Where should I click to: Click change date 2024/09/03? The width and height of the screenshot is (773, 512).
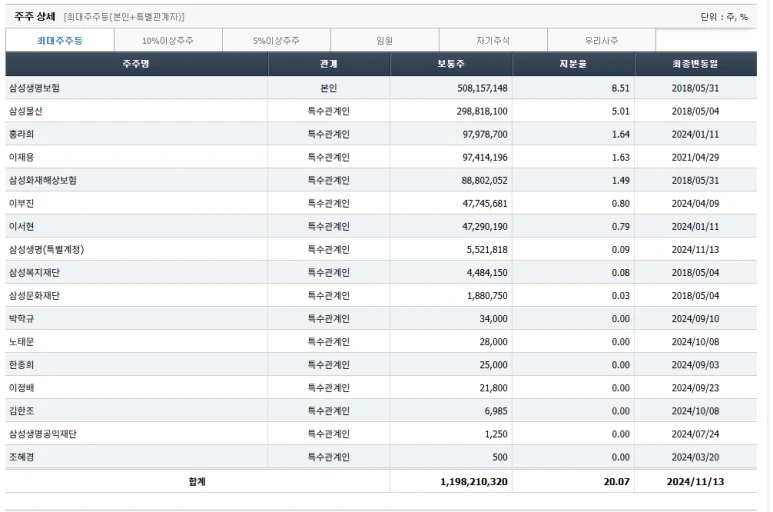[695, 365]
